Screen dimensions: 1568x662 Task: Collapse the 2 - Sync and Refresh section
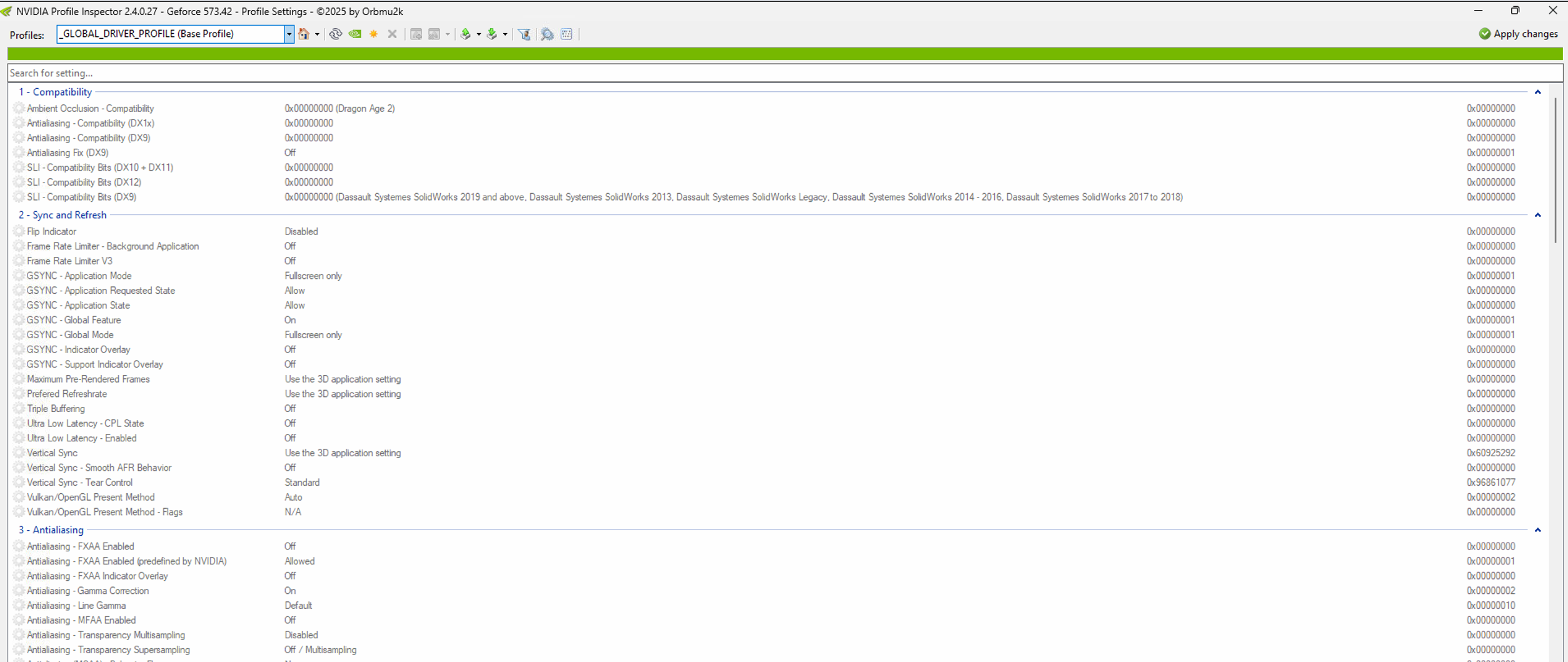(1537, 215)
